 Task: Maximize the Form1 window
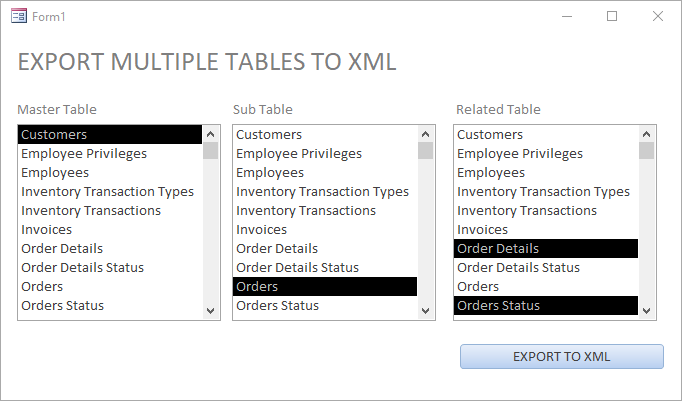(612, 17)
